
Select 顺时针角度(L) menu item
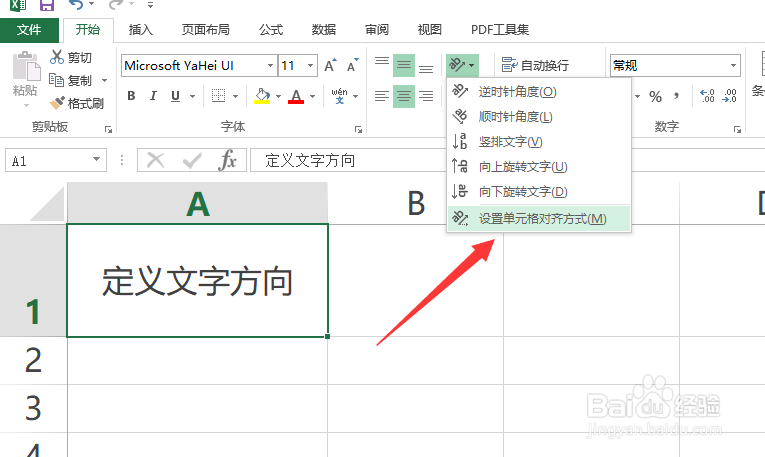pos(539,117)
